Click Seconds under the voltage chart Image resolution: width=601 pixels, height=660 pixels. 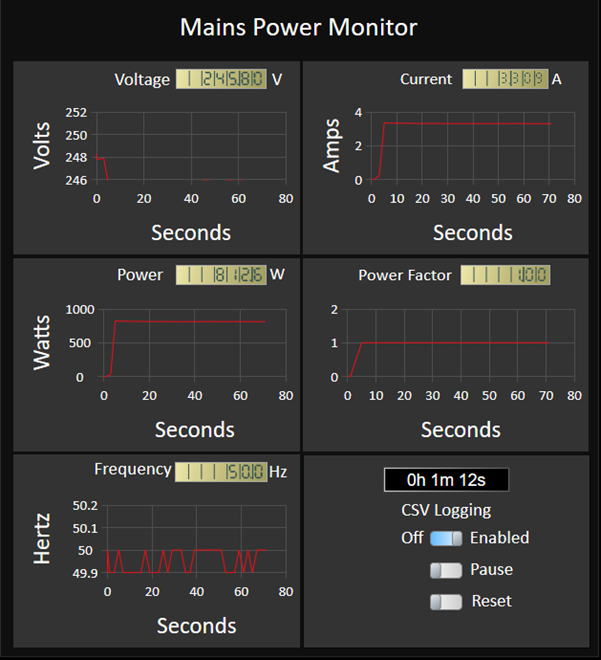[191, 233]
